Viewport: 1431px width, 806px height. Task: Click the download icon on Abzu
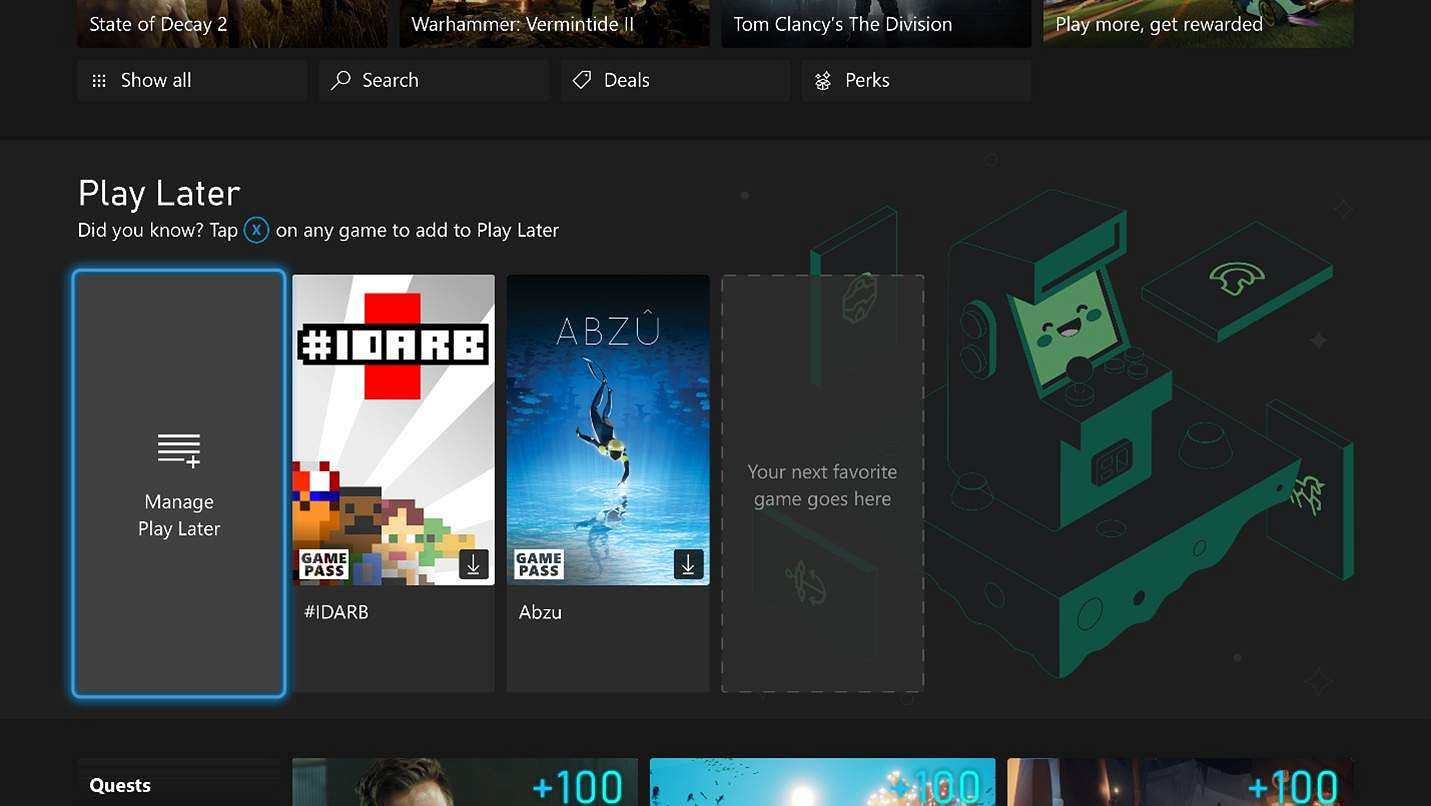point(687,564)
